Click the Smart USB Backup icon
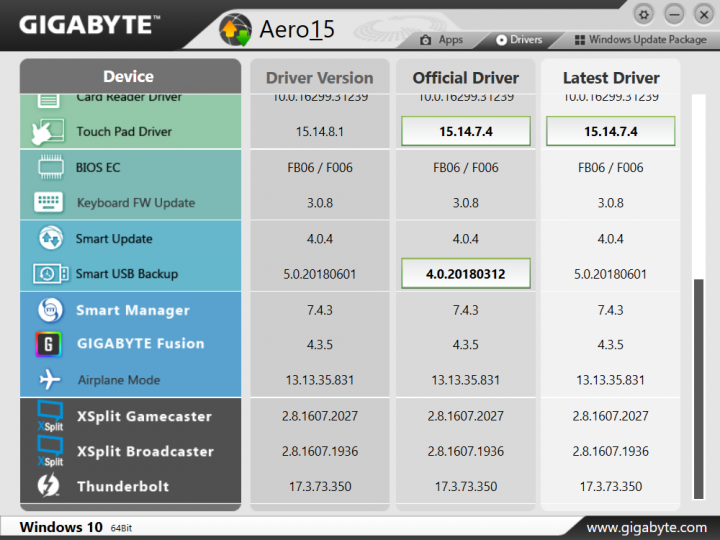 [51, 274]
